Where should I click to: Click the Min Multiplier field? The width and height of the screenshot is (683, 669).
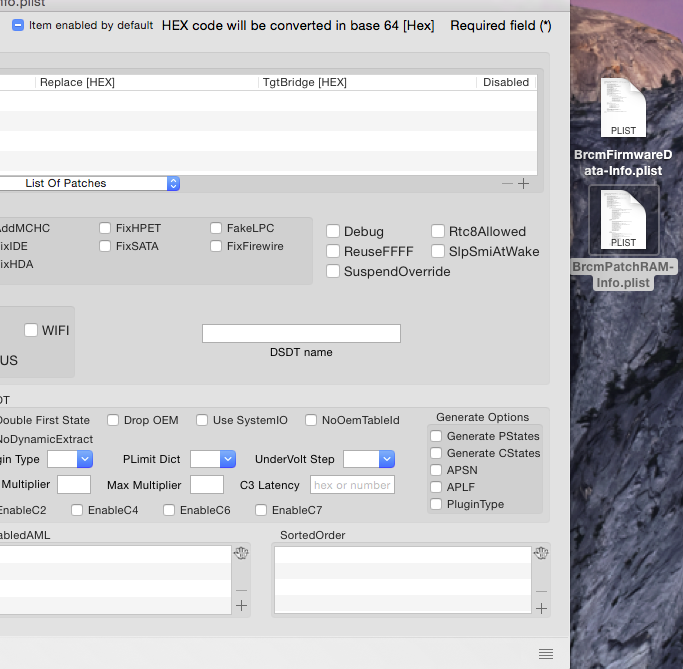74,485
